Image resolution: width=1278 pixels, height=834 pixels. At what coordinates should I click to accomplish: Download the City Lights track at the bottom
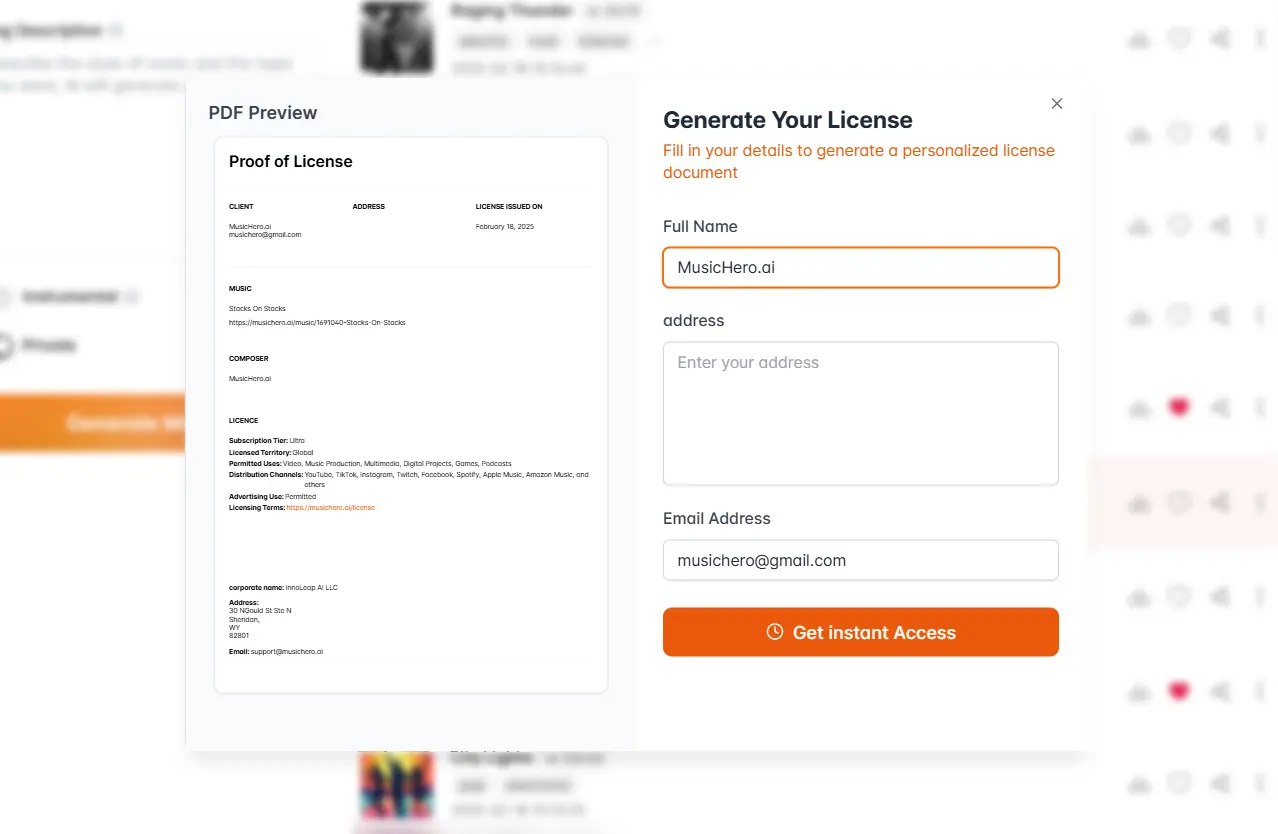1139,784
